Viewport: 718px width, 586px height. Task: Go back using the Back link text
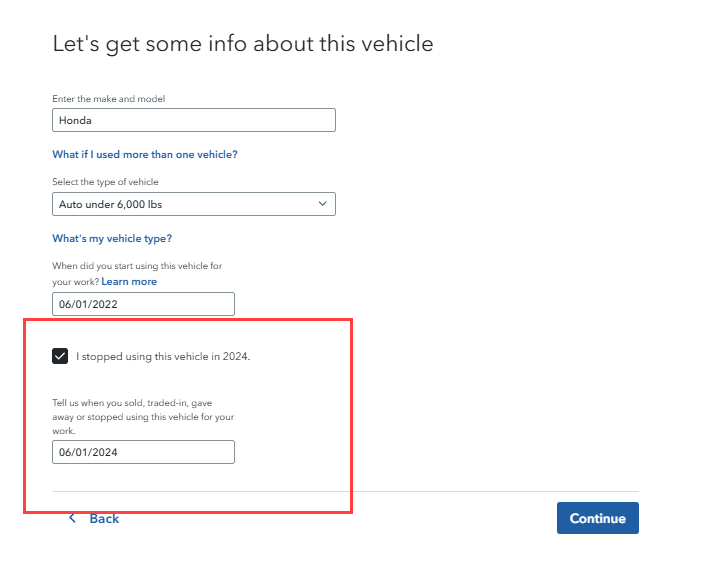[x=104, y=518]
